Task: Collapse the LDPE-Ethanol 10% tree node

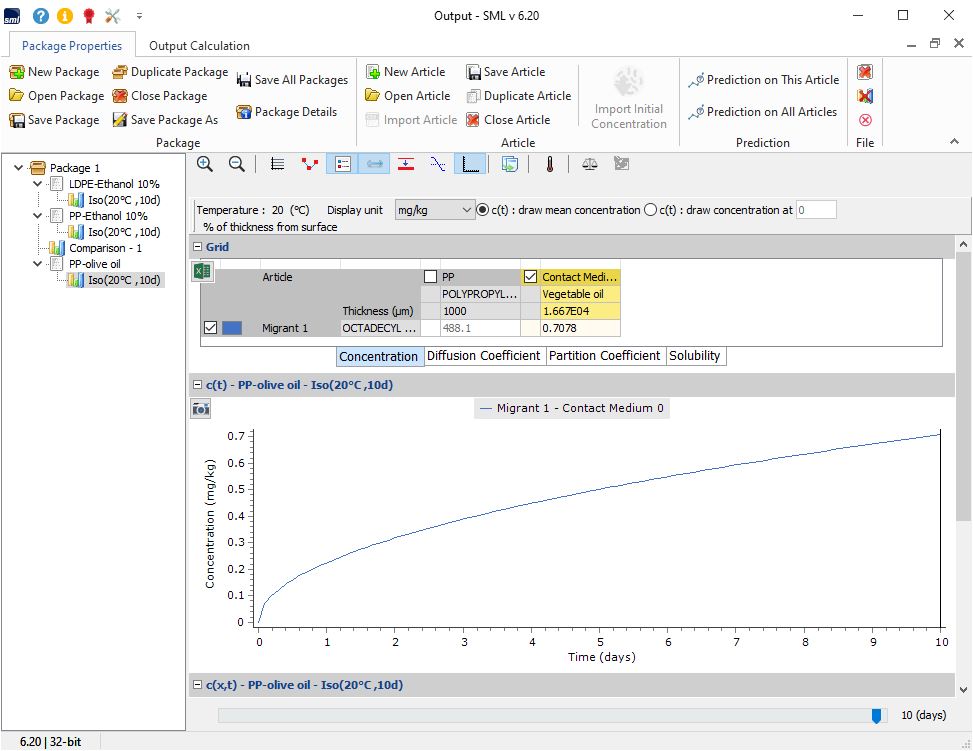Action: (x=37, y=184)
